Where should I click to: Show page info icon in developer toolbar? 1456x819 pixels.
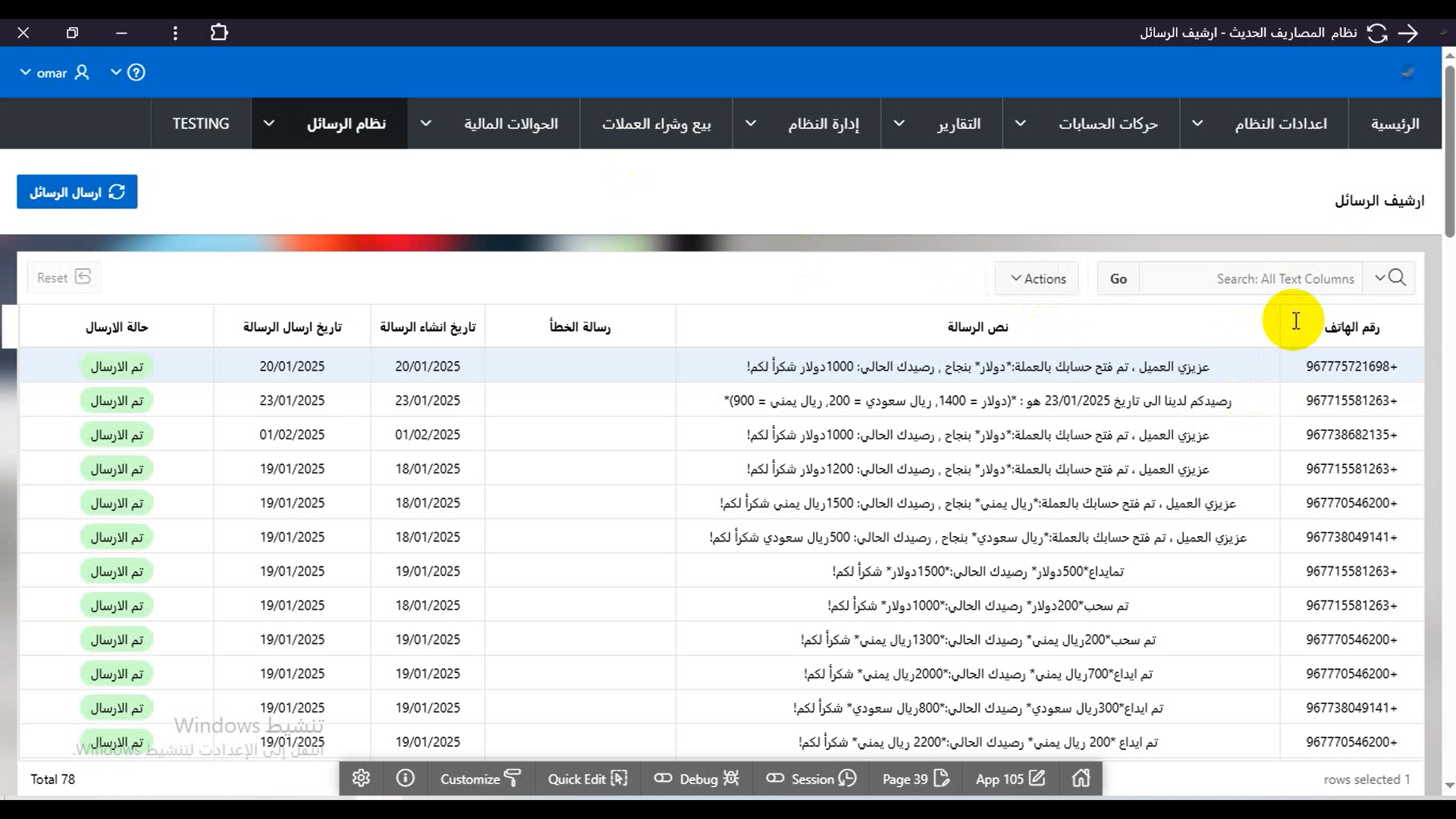(406, 778)
